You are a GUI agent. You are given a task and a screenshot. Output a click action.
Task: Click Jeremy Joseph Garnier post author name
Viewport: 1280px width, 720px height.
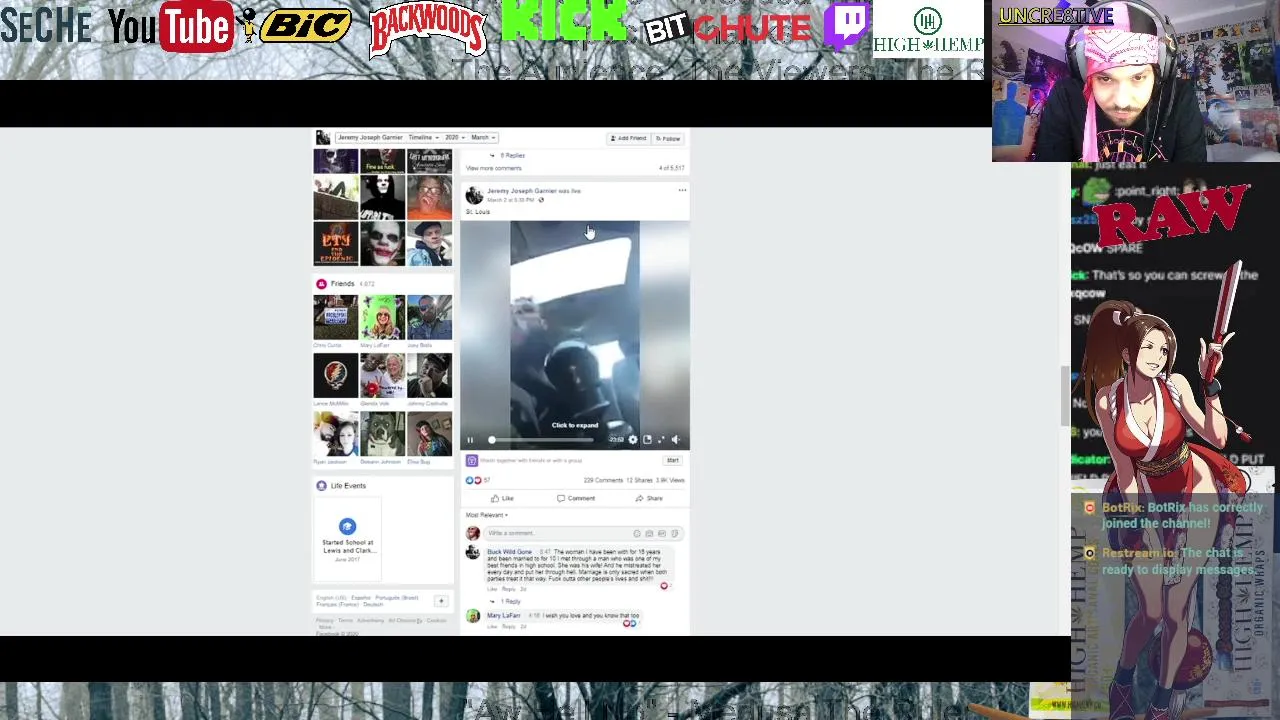pyautogui.click(x=521, y=191)
